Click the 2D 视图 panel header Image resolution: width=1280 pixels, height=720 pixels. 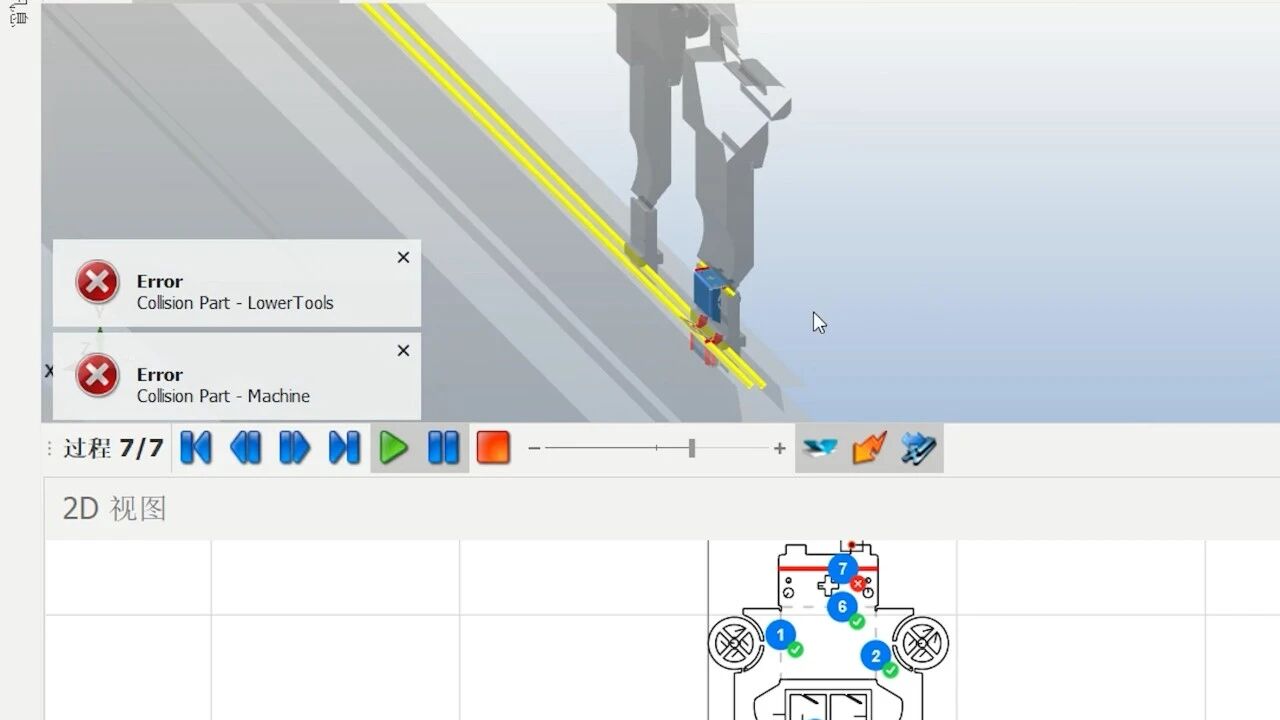coord(114,509)
